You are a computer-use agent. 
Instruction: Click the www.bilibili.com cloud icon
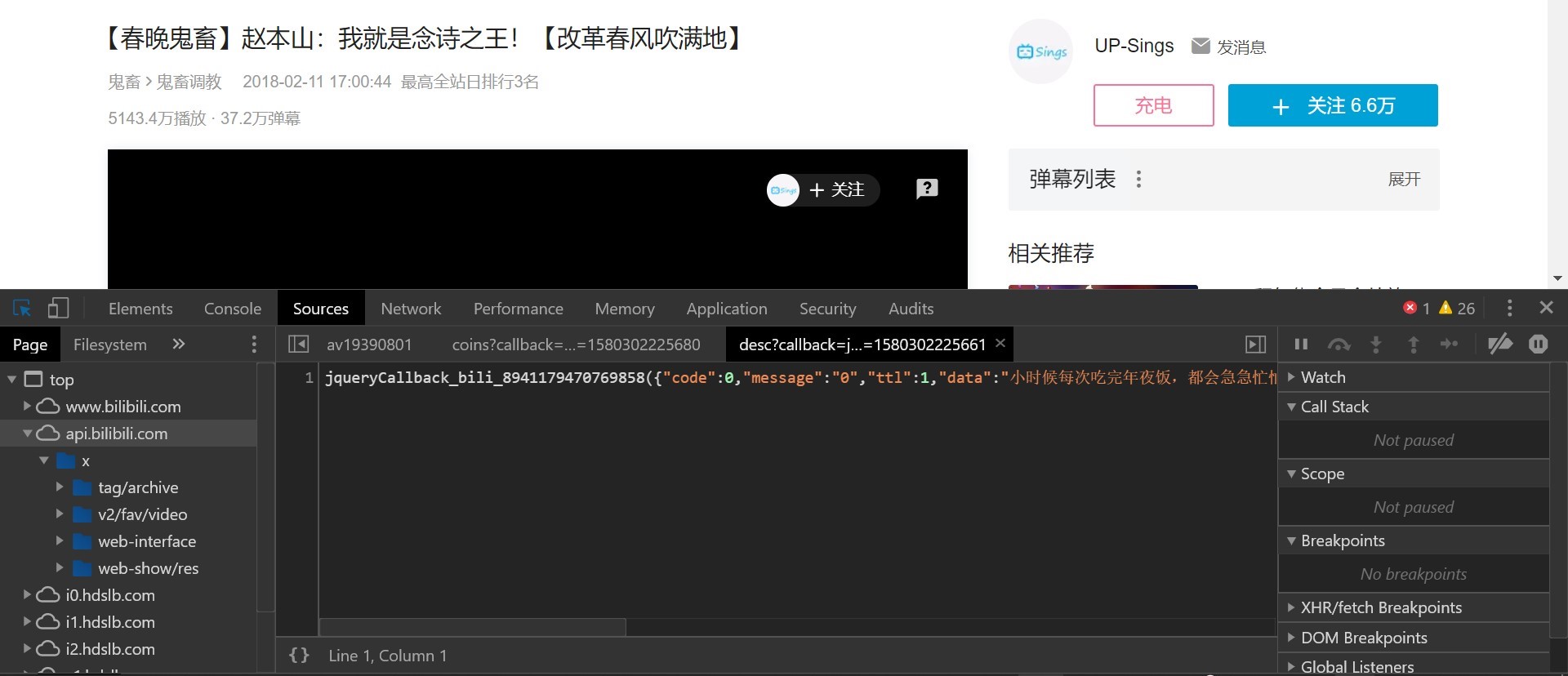48,406
